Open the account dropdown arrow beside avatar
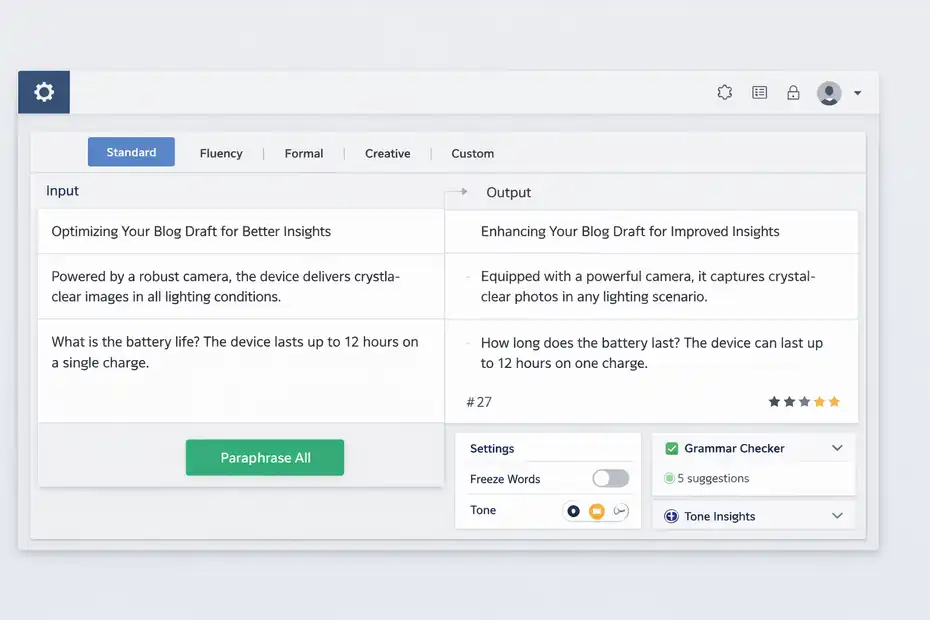 (x=858, y=94)
